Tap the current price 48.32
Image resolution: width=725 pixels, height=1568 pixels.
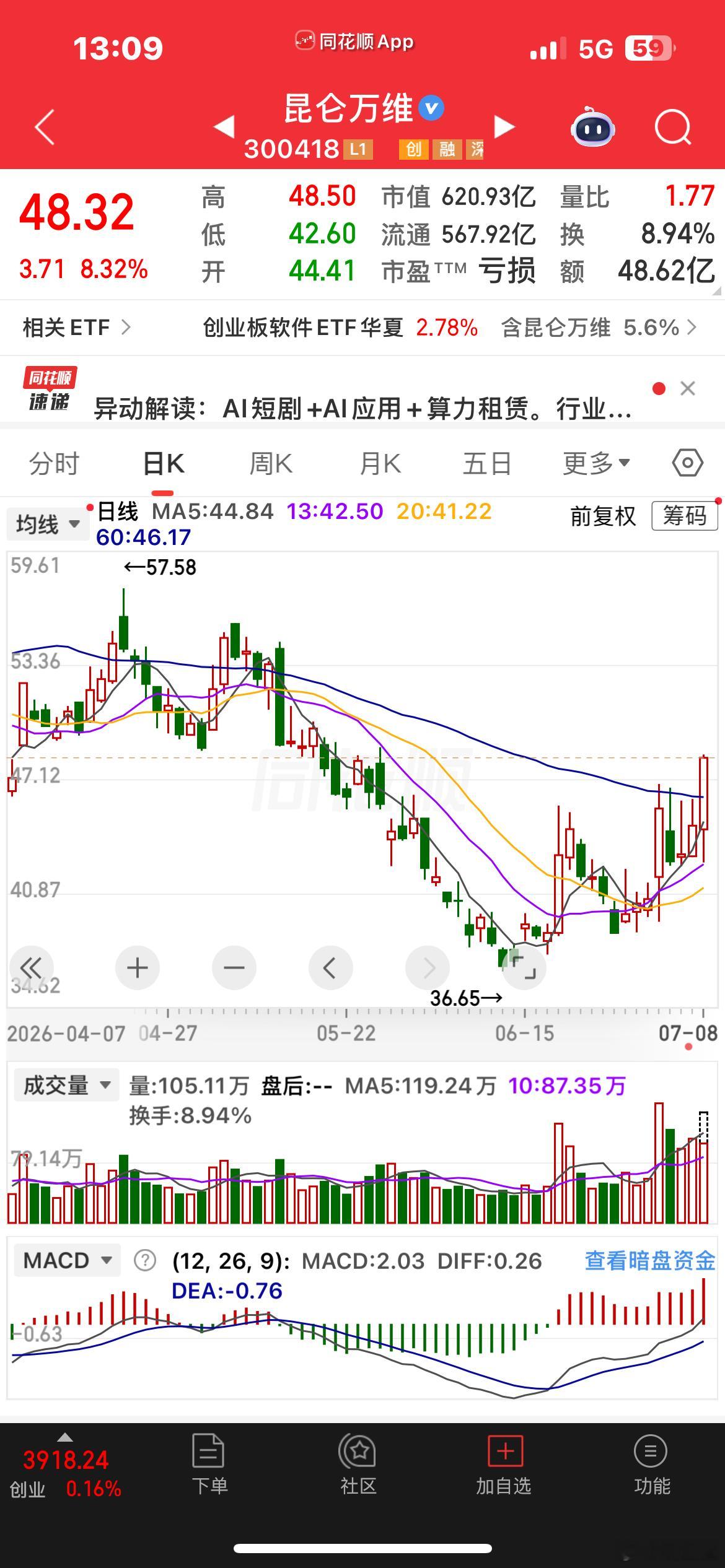tap(77, 212)
